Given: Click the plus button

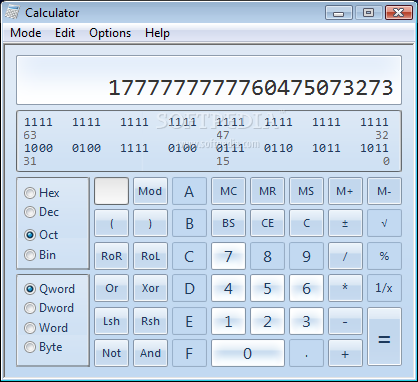Looking at the screenshot, I should 345,353.
